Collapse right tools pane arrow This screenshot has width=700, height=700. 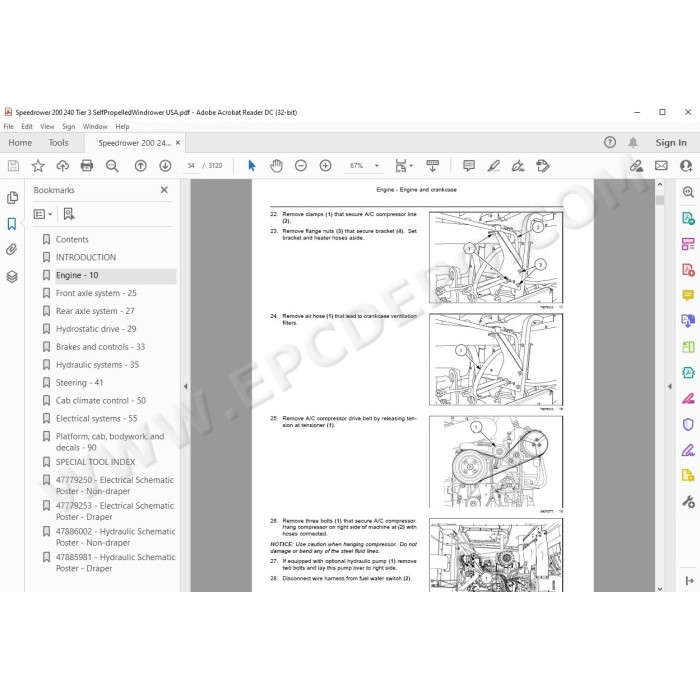coord(670,387)
